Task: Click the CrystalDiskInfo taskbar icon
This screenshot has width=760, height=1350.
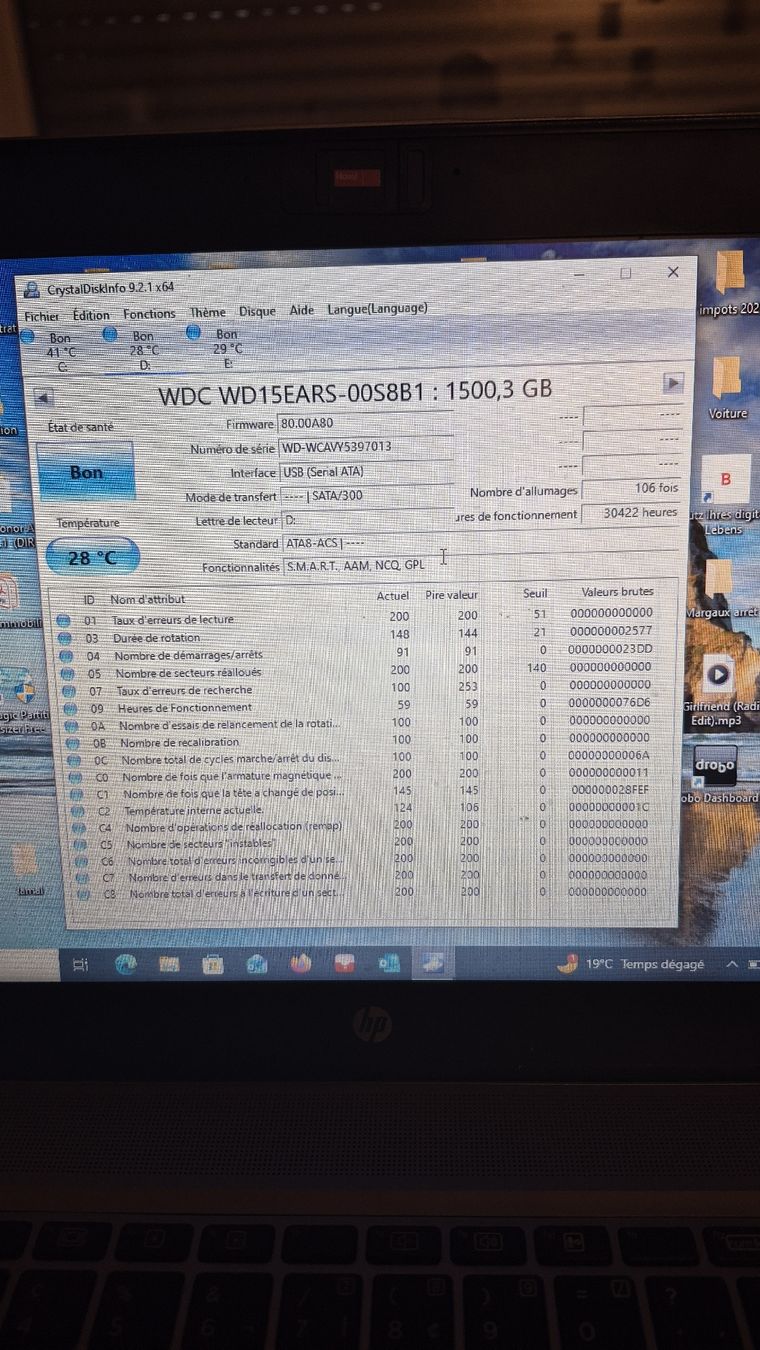Action: point(433,962)
